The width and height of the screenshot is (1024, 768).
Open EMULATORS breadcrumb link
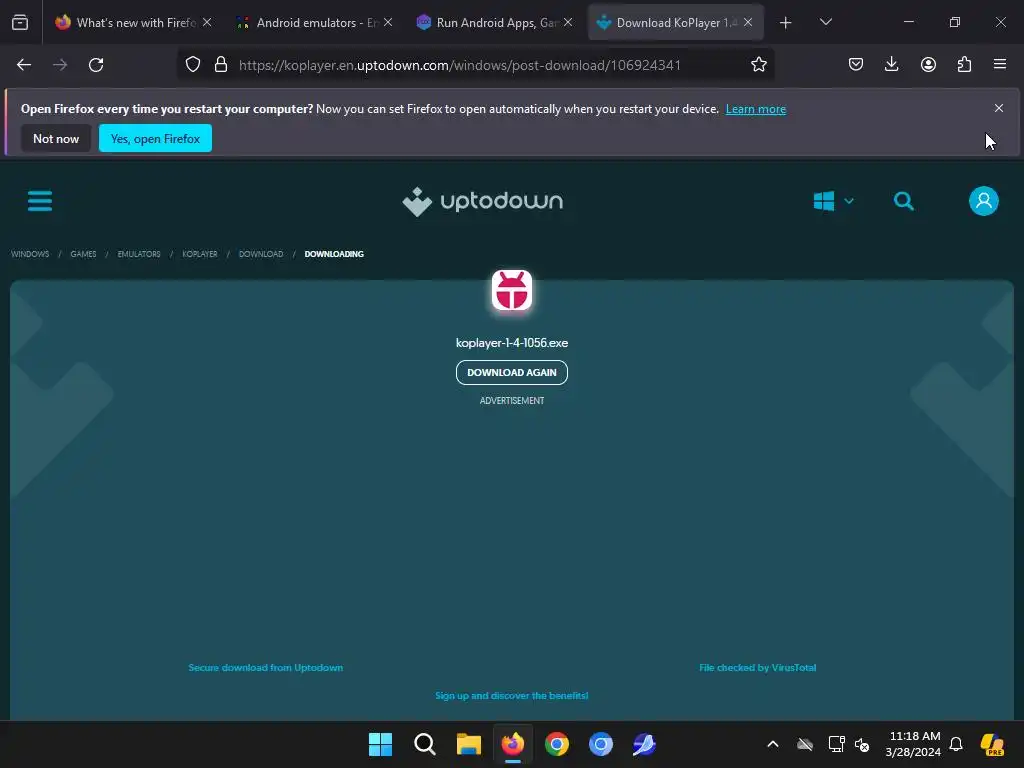click(x=139, y=254)
